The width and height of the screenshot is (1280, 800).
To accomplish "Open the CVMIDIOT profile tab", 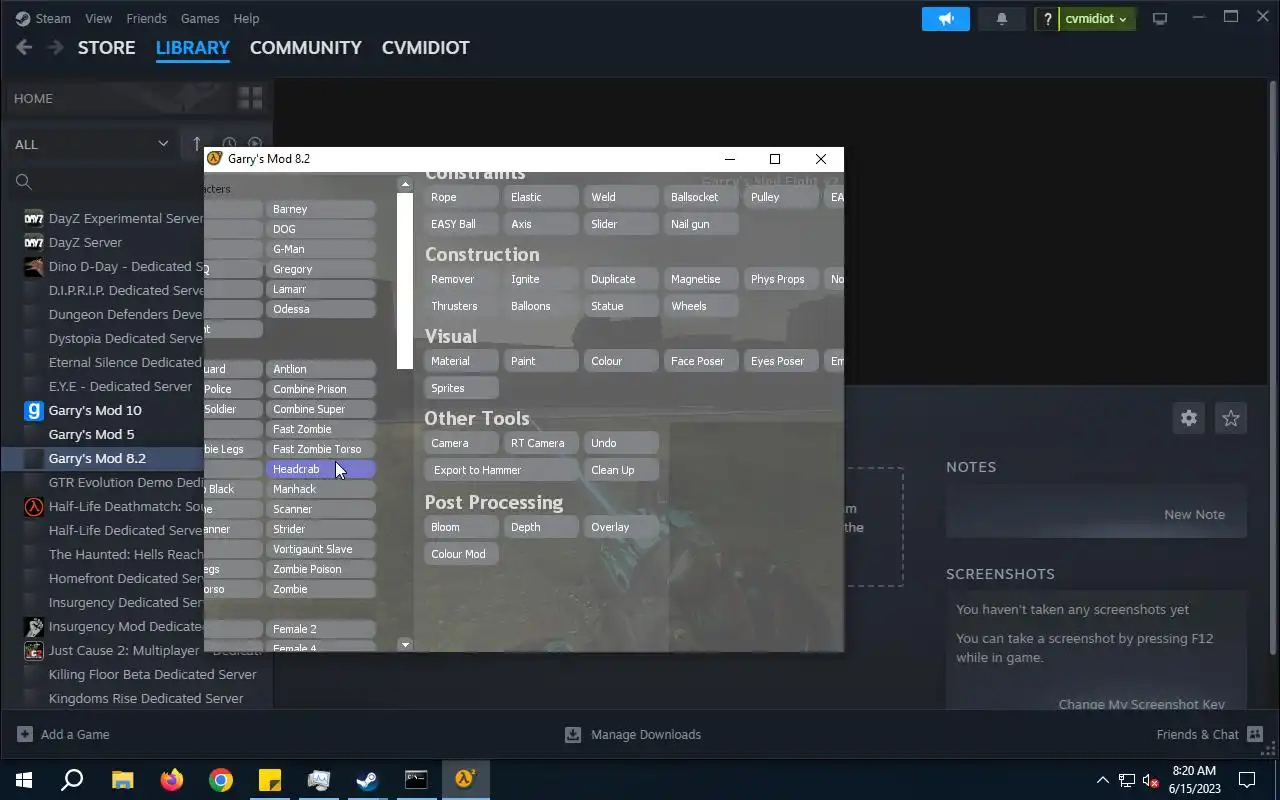I will (x=425, y=47).
